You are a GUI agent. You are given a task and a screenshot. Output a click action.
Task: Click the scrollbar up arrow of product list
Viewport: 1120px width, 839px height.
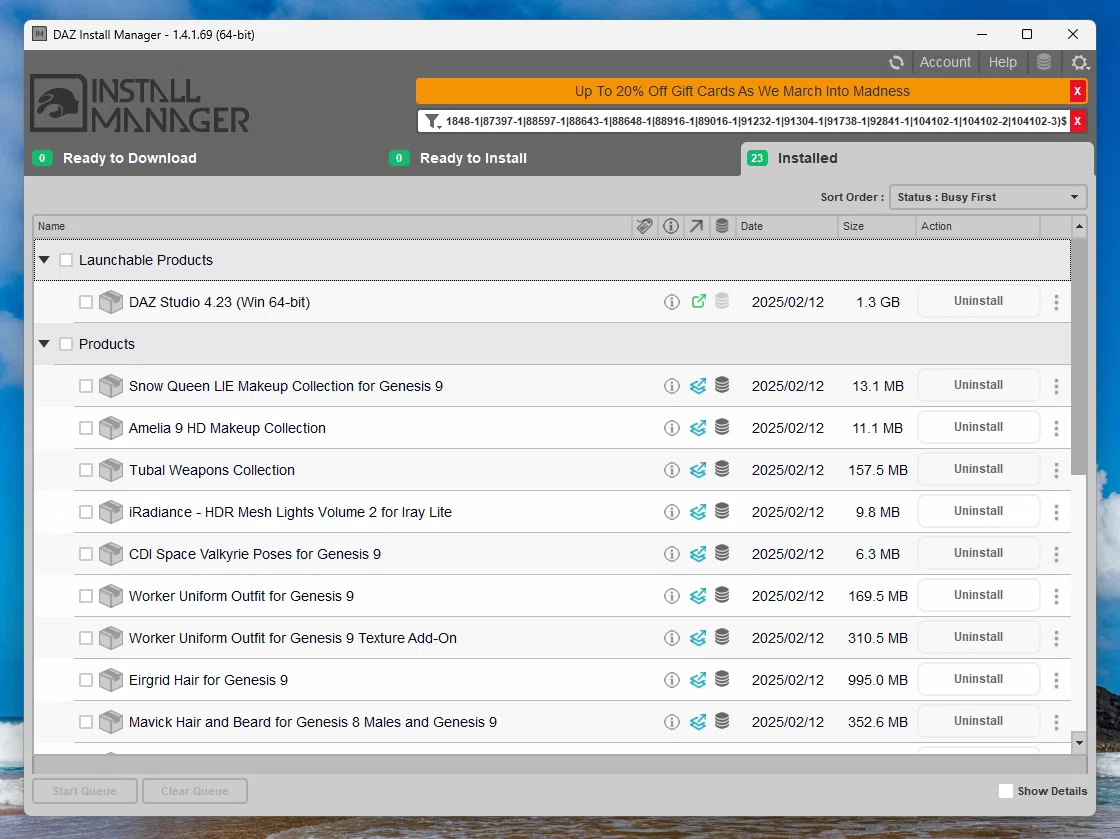click(1079, 226)
